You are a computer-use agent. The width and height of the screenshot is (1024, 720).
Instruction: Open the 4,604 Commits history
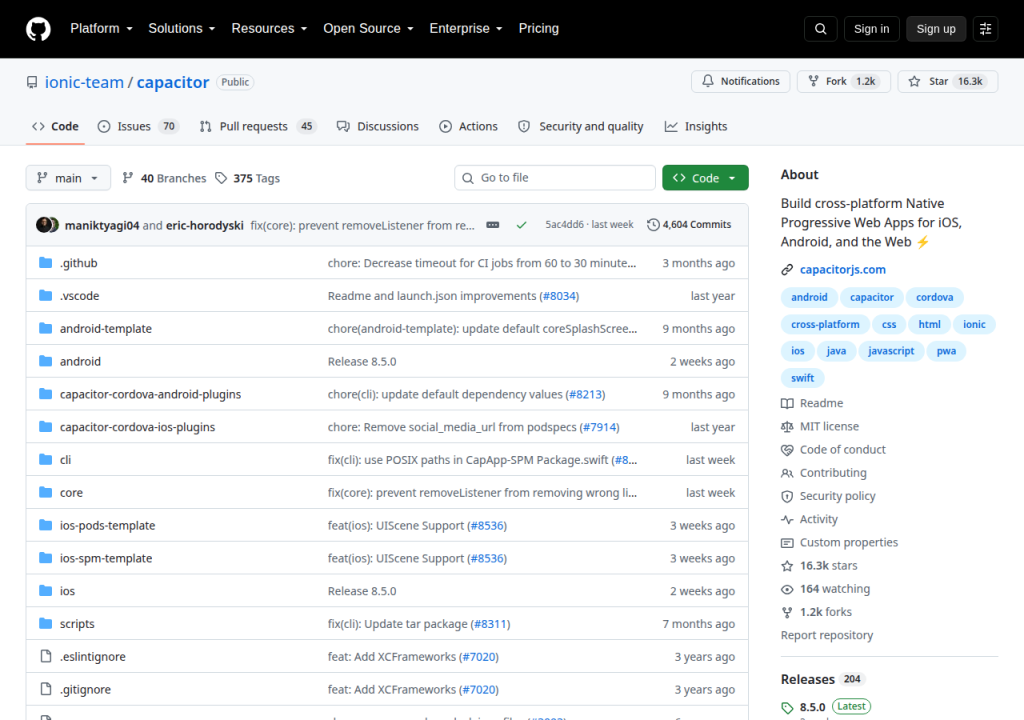689,225
